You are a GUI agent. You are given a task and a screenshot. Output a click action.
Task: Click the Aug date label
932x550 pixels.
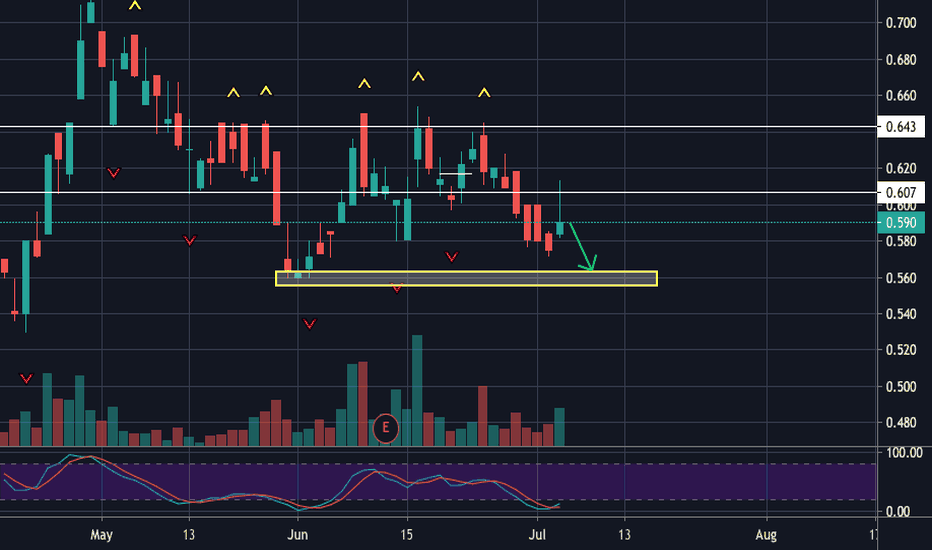click(766, 535)
